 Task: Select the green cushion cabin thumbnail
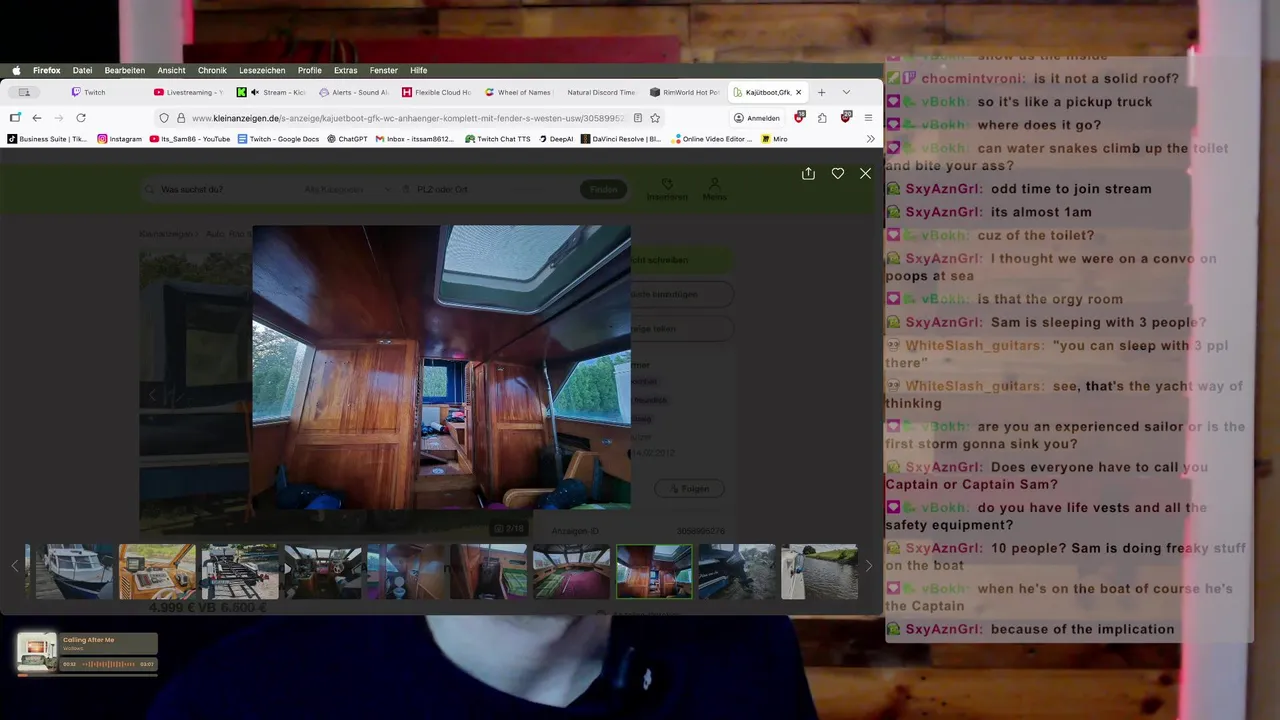pyautogui.click(x=488, y=572)
